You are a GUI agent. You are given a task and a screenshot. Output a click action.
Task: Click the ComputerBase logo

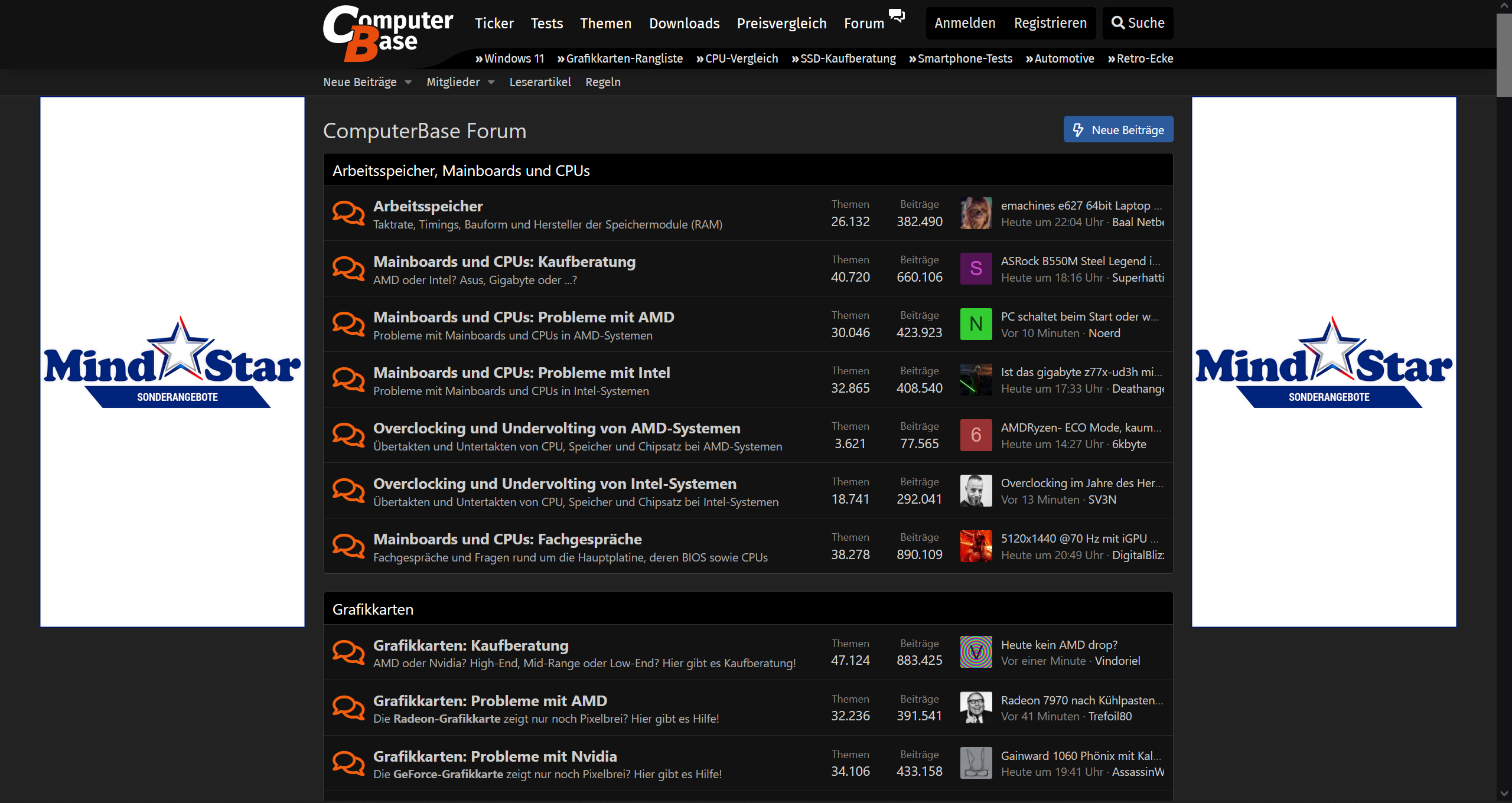point(387,33)
